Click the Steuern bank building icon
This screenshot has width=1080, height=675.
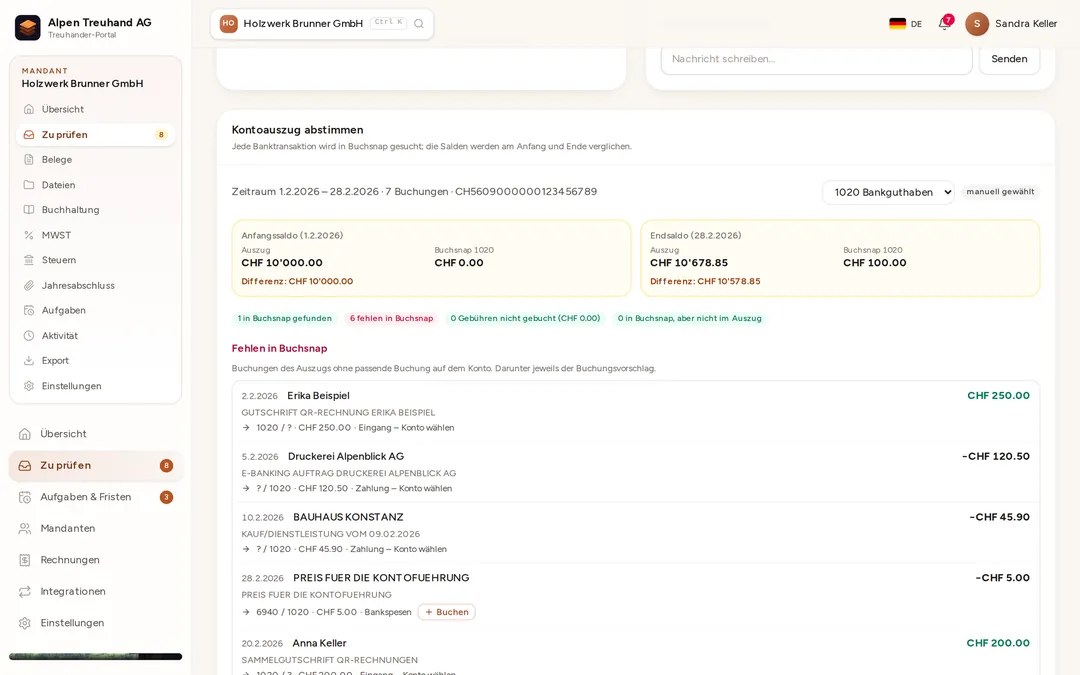click(x=29, y=260)
